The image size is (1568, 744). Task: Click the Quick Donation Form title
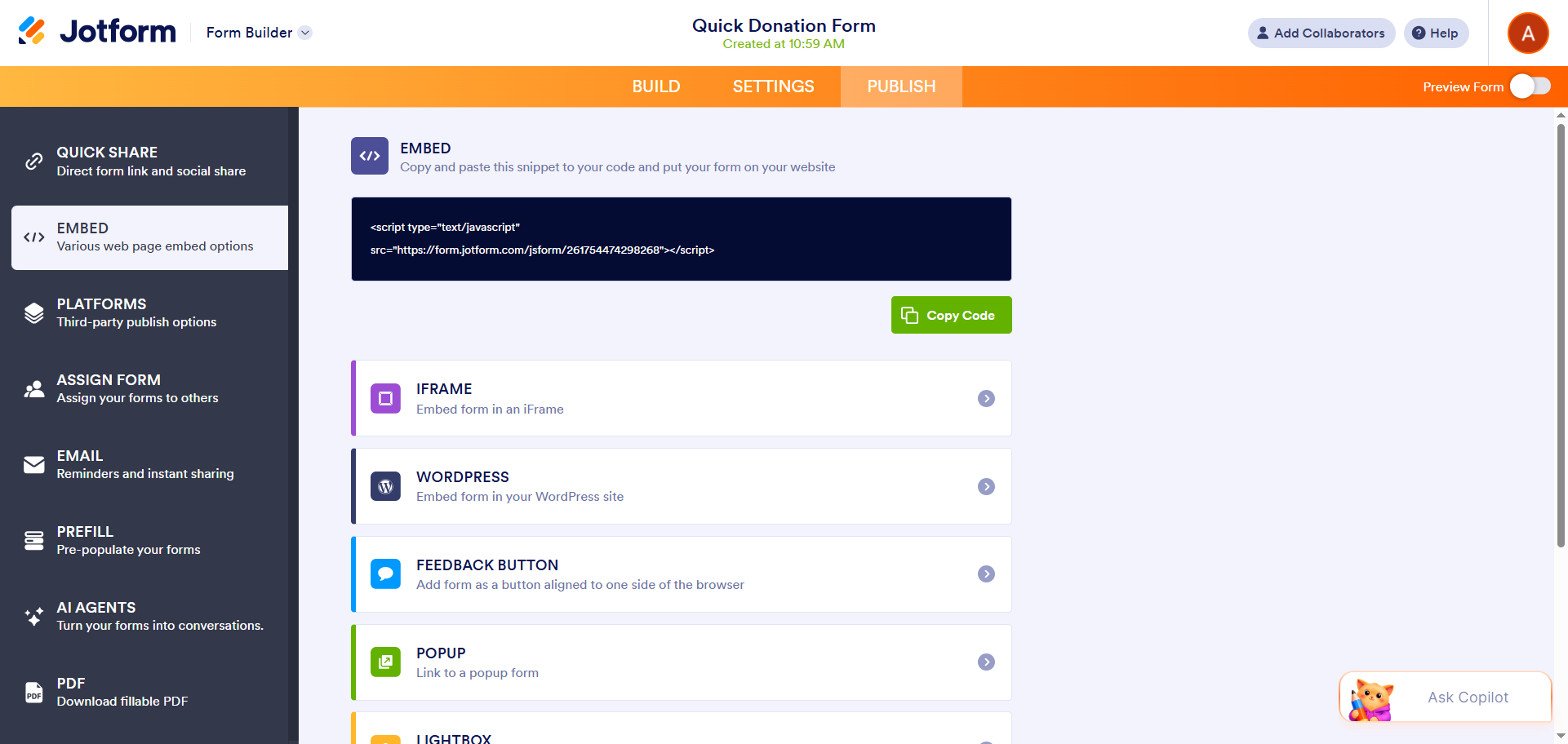[784, 25]
